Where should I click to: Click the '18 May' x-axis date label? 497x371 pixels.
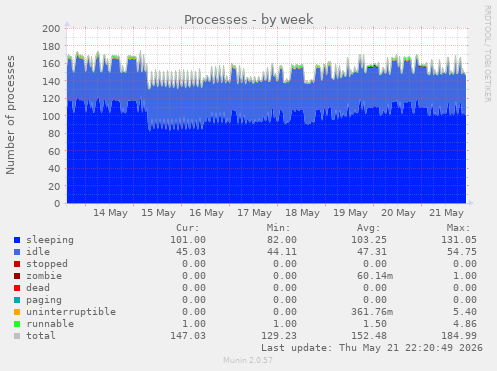point(302,213)
